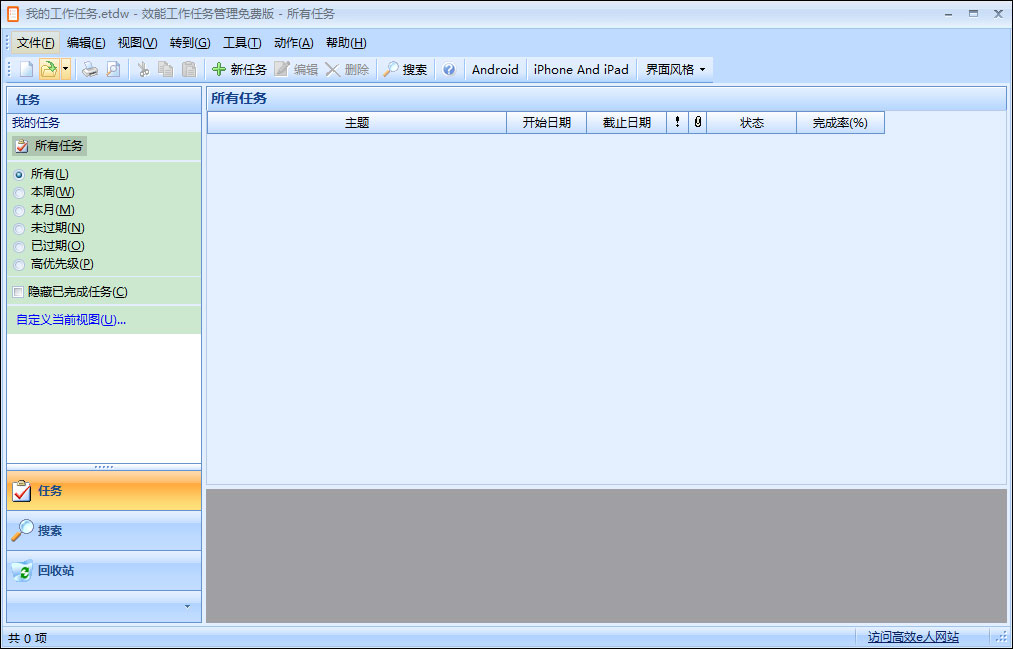Click 访问高效e人网站 link in status bar
Screen dimensions: 1013x649
913,637
